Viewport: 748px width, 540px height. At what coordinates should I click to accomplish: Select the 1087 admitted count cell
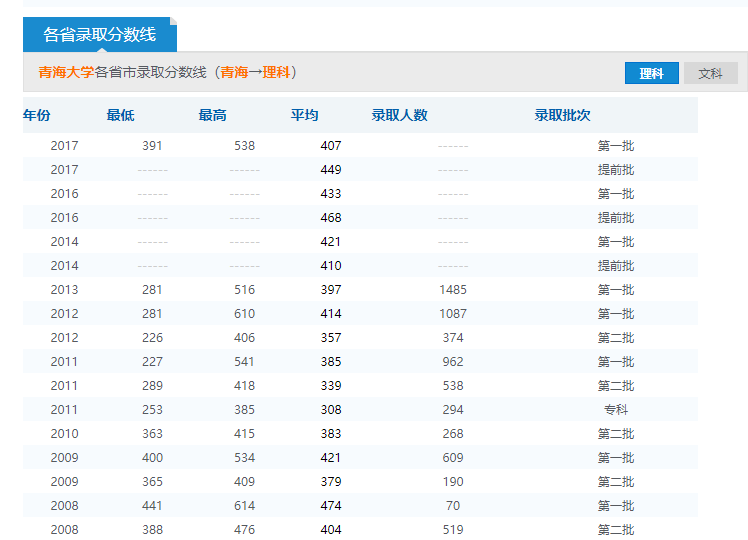(453, 313)
